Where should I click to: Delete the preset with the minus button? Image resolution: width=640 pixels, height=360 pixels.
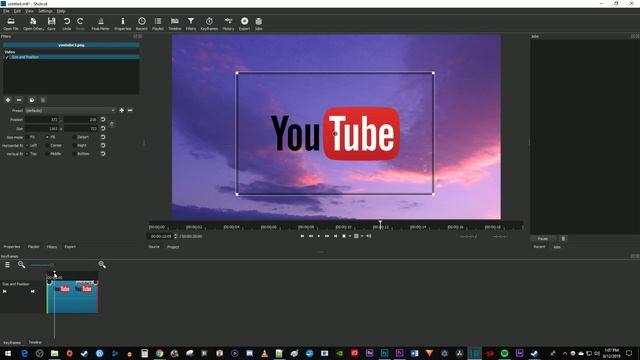[130, 110]
